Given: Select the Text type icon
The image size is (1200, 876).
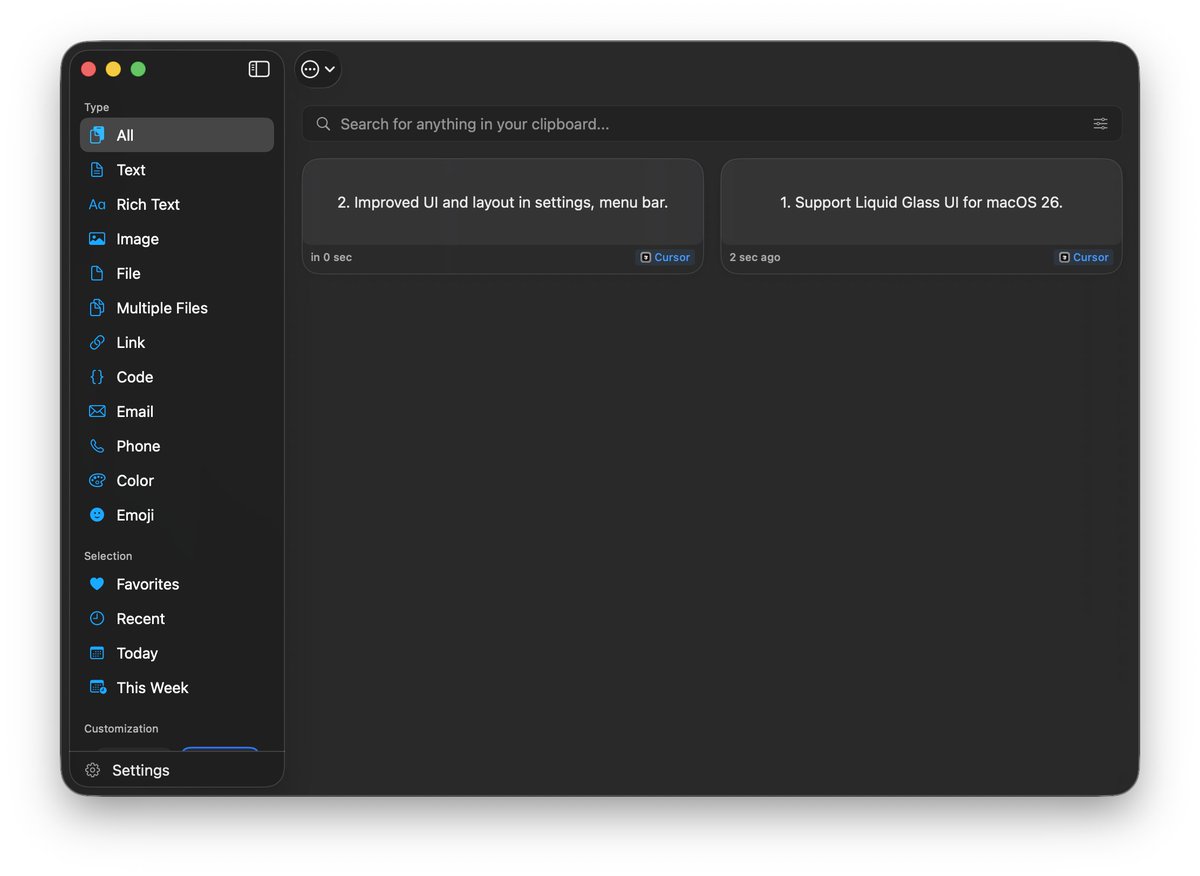Looking at the screenshot, I should pos(97,170).
